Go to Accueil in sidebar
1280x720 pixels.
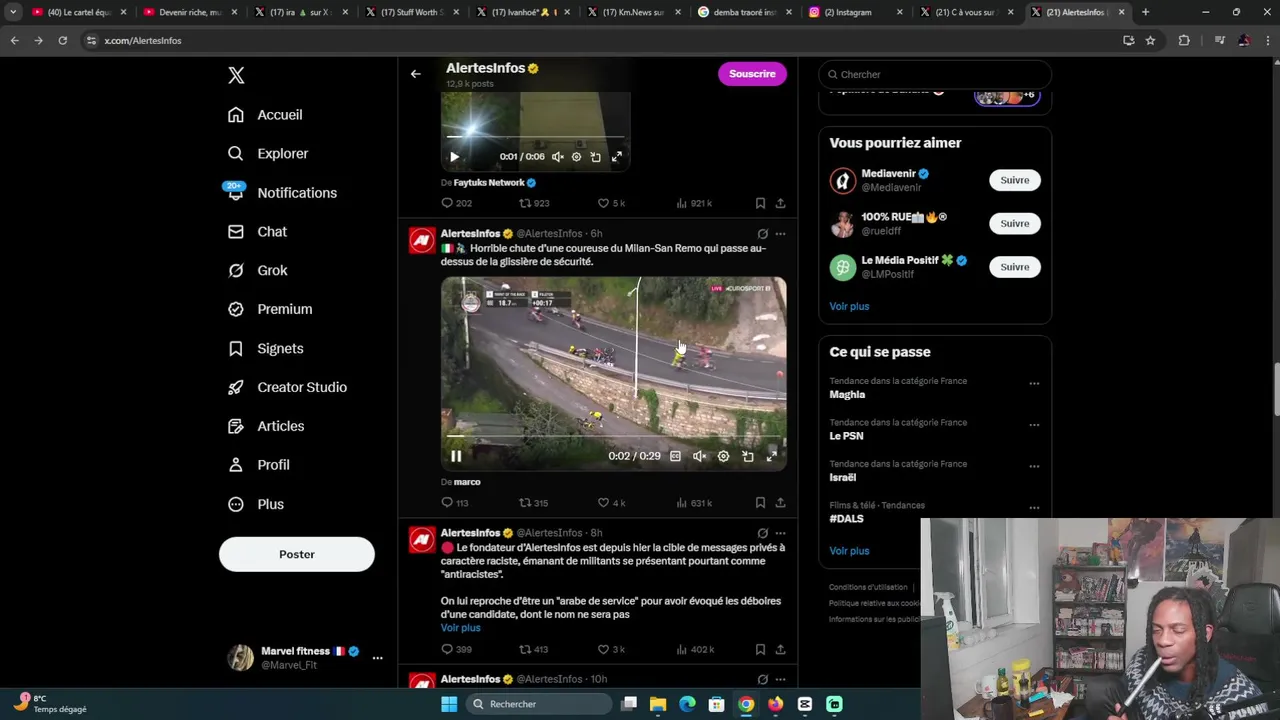[x=265, y=115]
